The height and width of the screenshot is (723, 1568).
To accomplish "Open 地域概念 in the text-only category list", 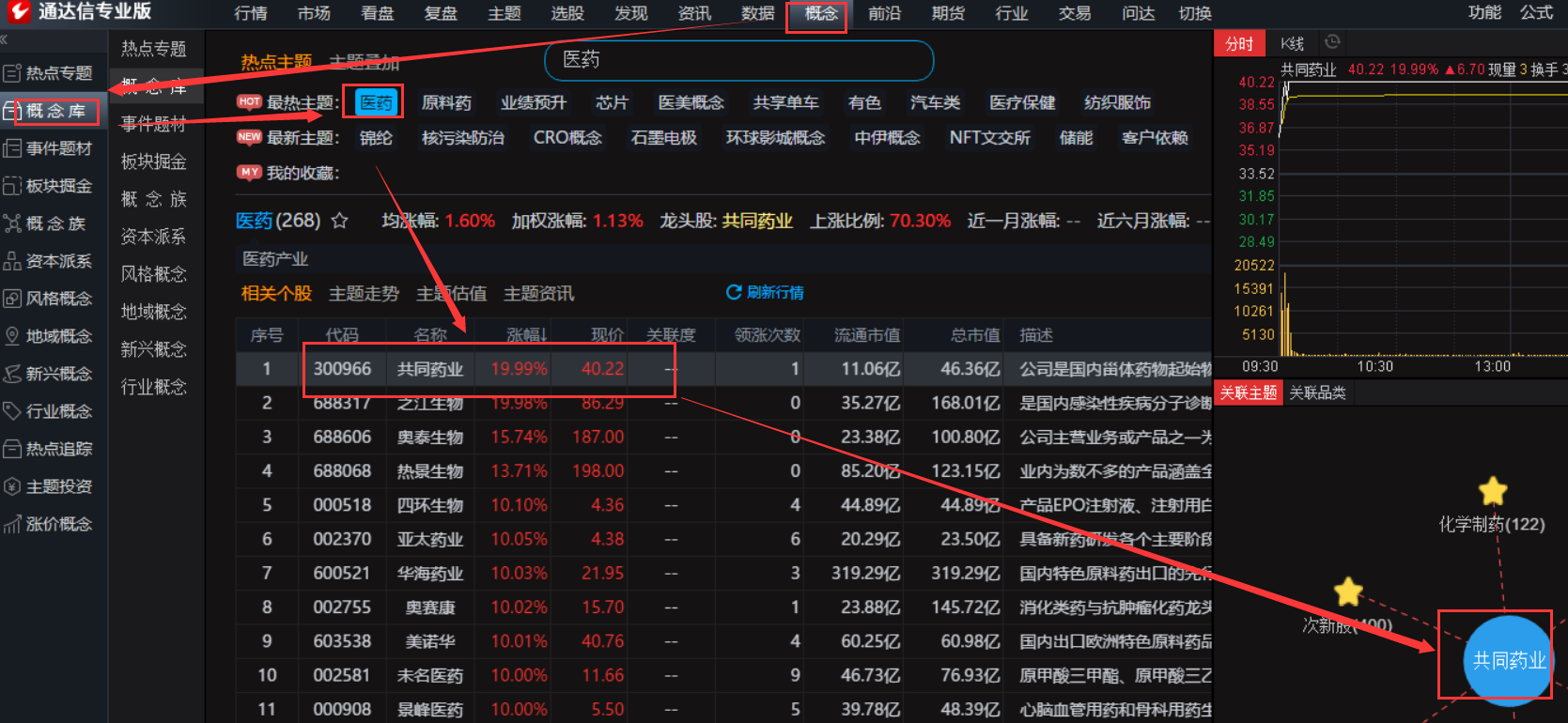I will point(154,312).
